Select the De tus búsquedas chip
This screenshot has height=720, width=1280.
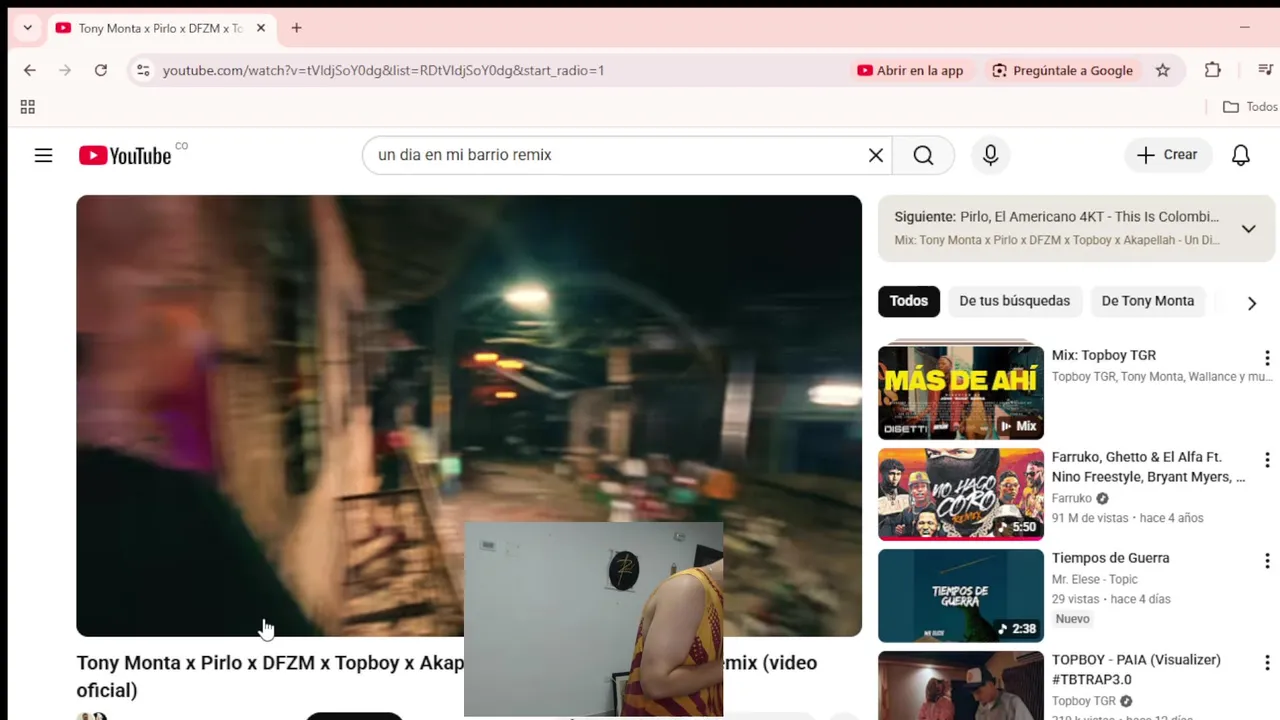(1014, 301)
